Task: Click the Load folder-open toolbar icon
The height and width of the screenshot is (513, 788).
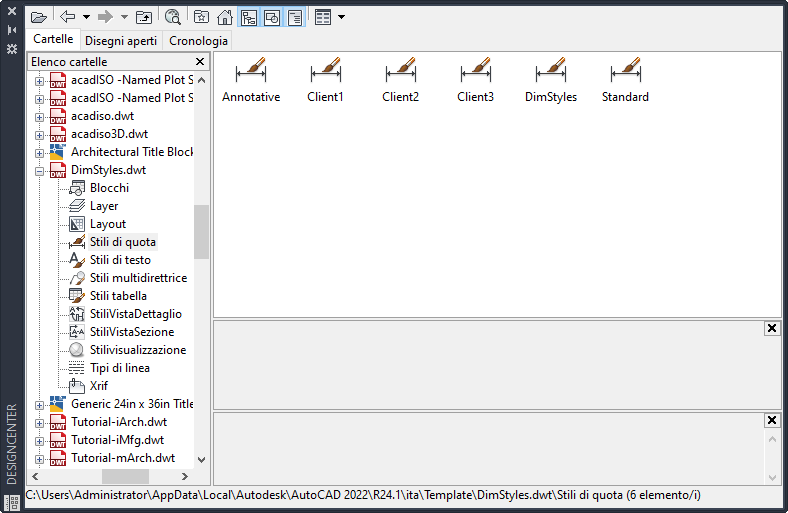Action: pos(38,17)
